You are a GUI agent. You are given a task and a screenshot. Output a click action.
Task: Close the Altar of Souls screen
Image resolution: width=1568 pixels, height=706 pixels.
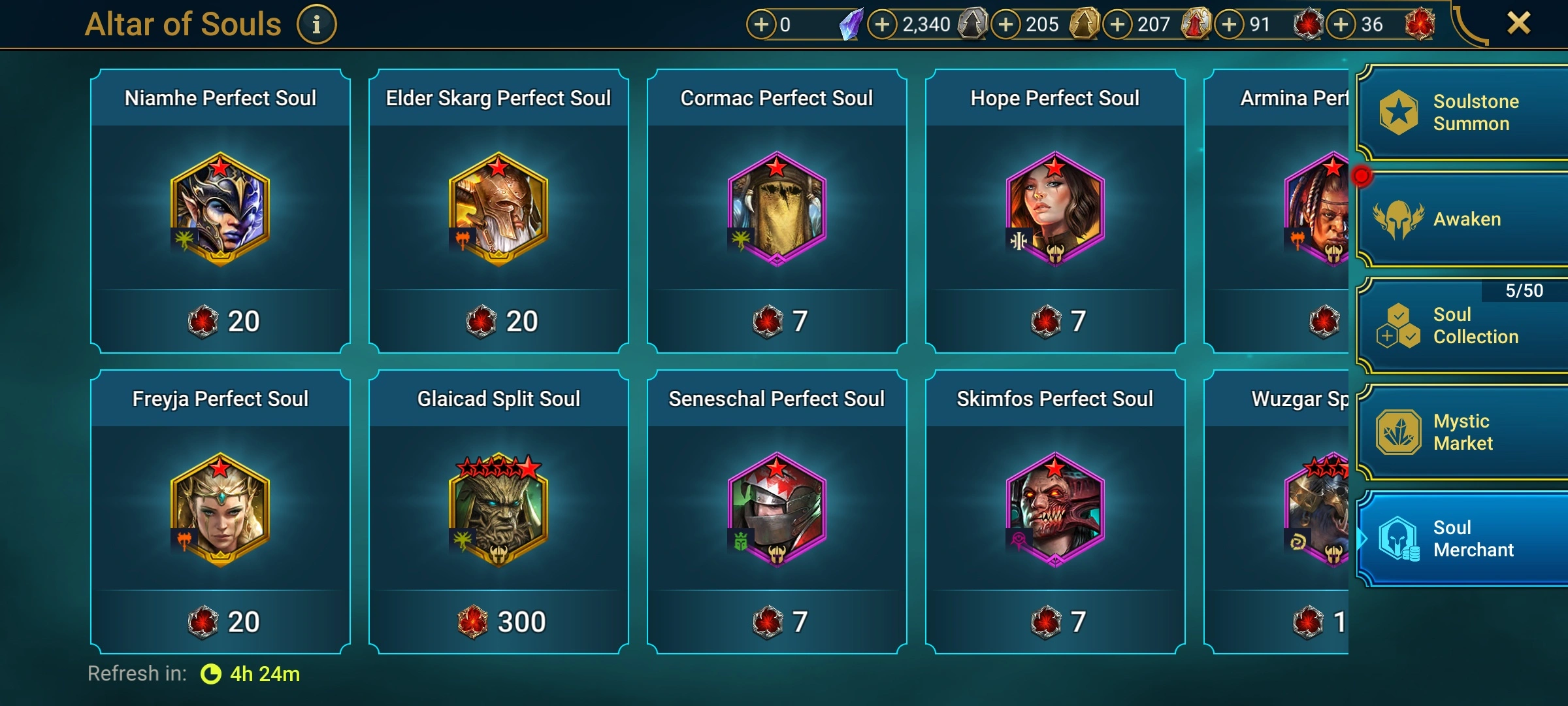tap(1518, 24)
